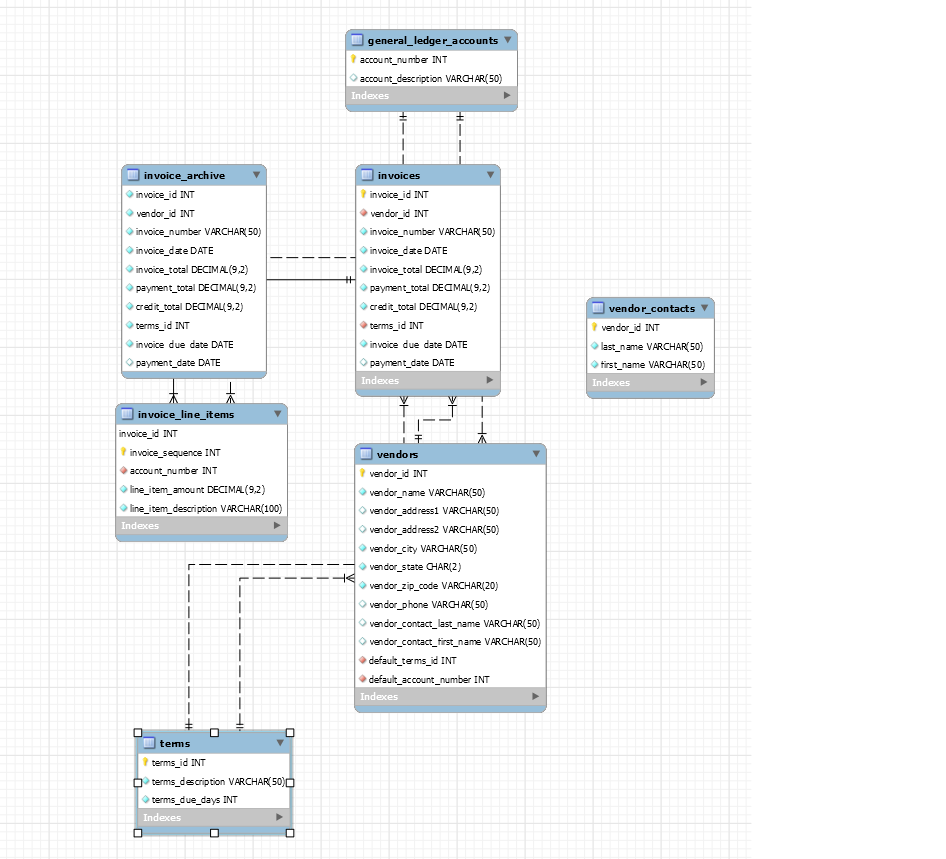
Task: Collapse the vendors table using its header arrow
Action: pos(536,454)
